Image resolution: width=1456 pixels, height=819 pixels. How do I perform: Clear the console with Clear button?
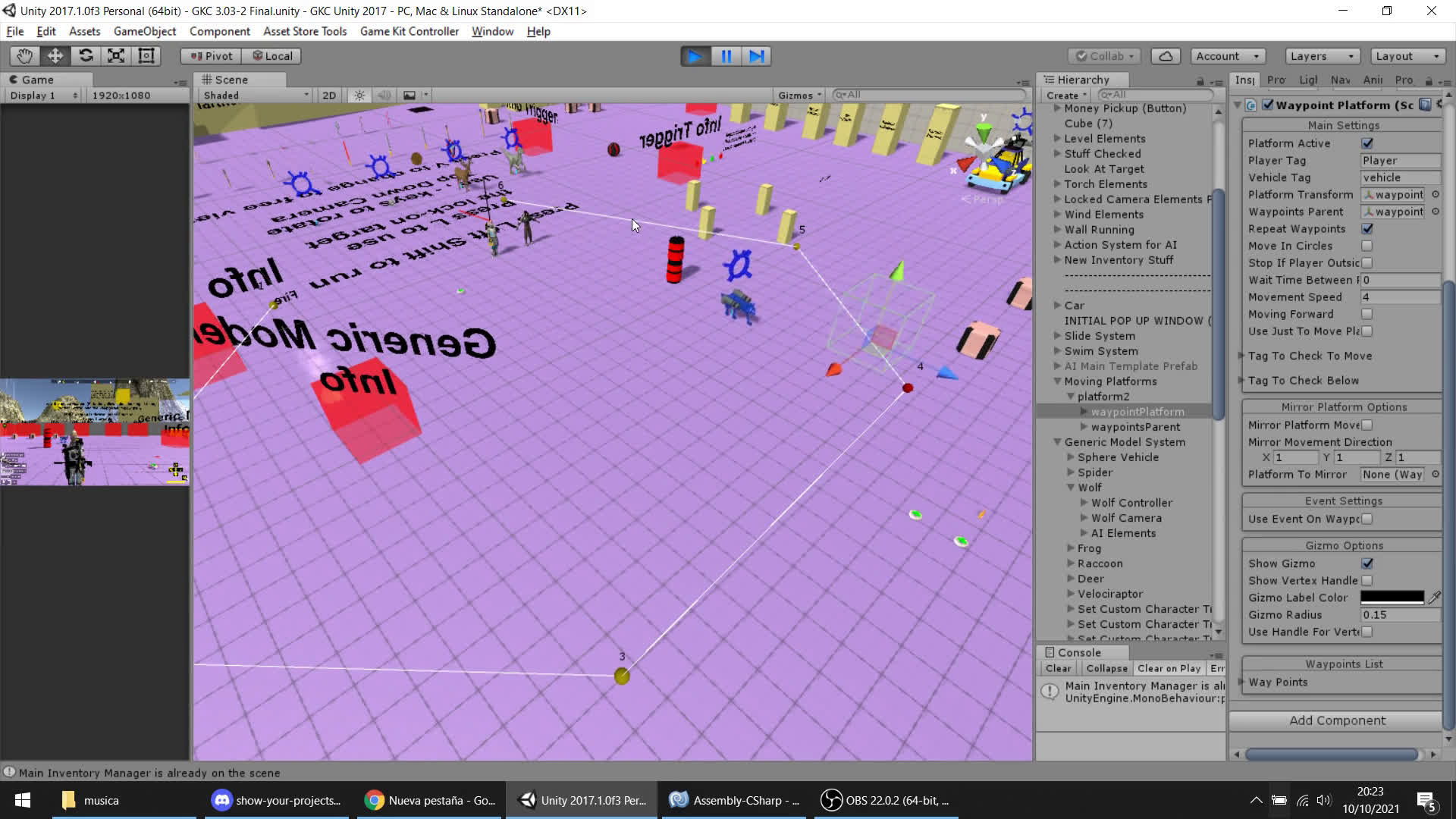pyautogui.click(x=1058, y=668)
